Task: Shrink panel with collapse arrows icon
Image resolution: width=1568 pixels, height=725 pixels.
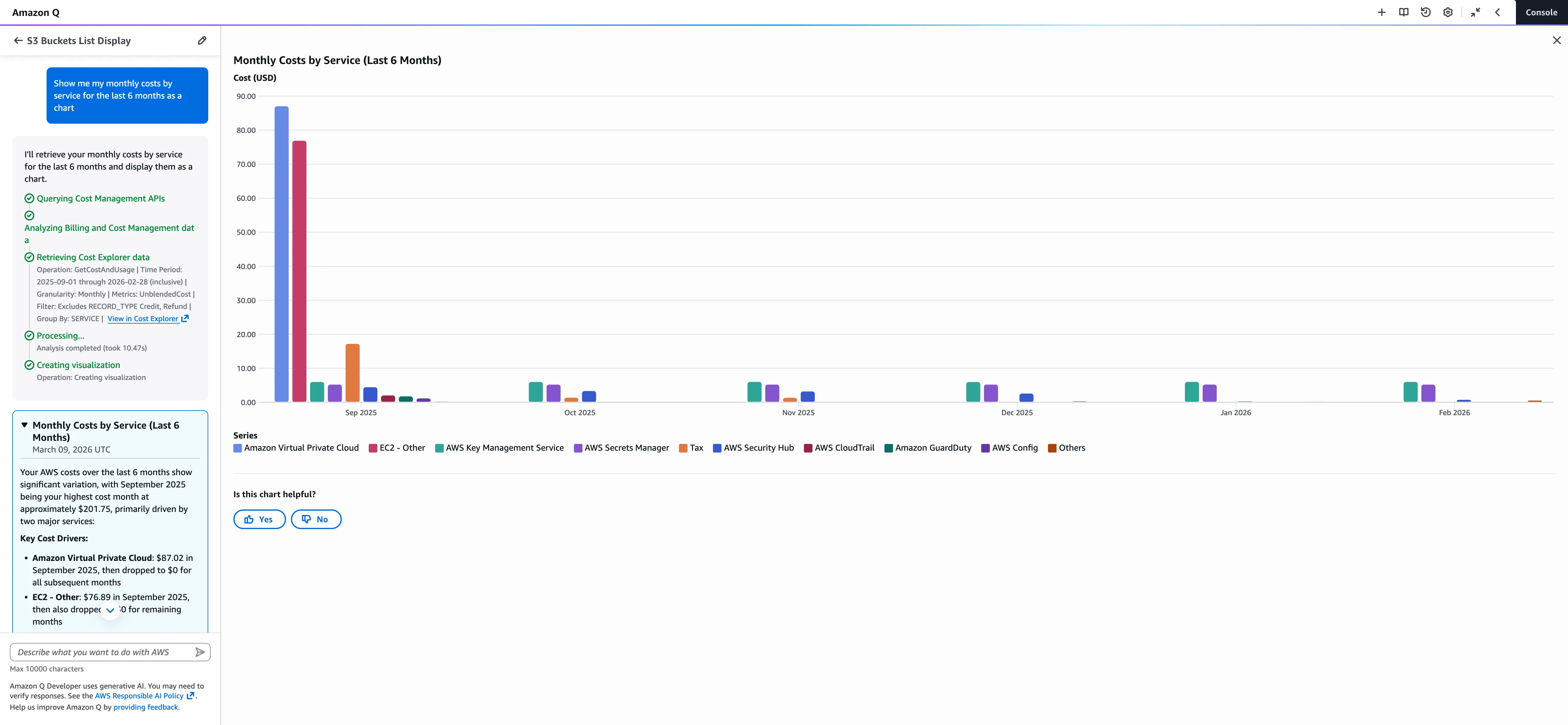Action: (x=1475, y=12)
